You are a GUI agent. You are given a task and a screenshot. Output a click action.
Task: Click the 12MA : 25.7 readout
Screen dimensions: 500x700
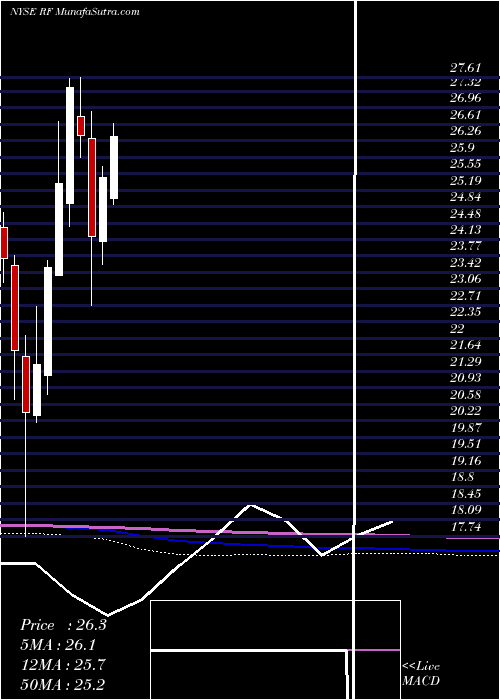63,664
